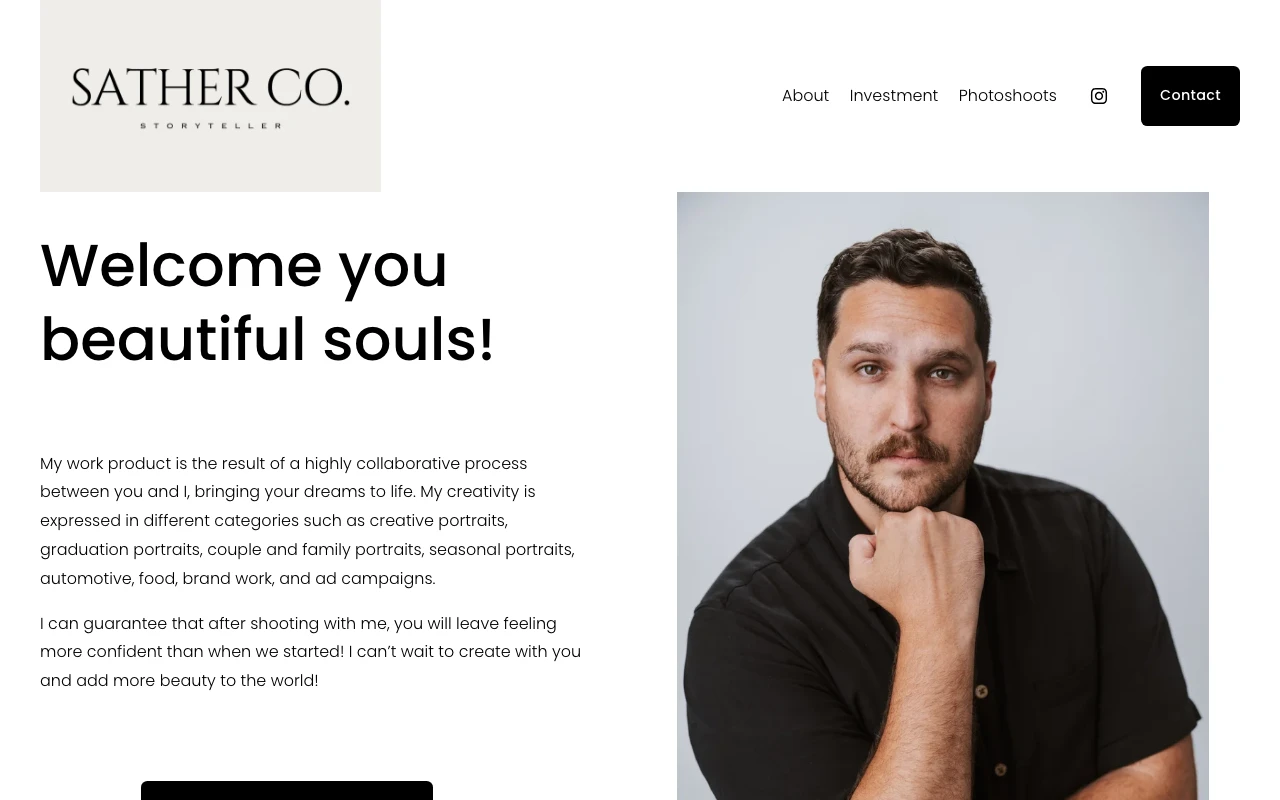This screenshot has width=1280, height=800.
Task: Click the photographer's portrait photo
Action: pos(943,496)
